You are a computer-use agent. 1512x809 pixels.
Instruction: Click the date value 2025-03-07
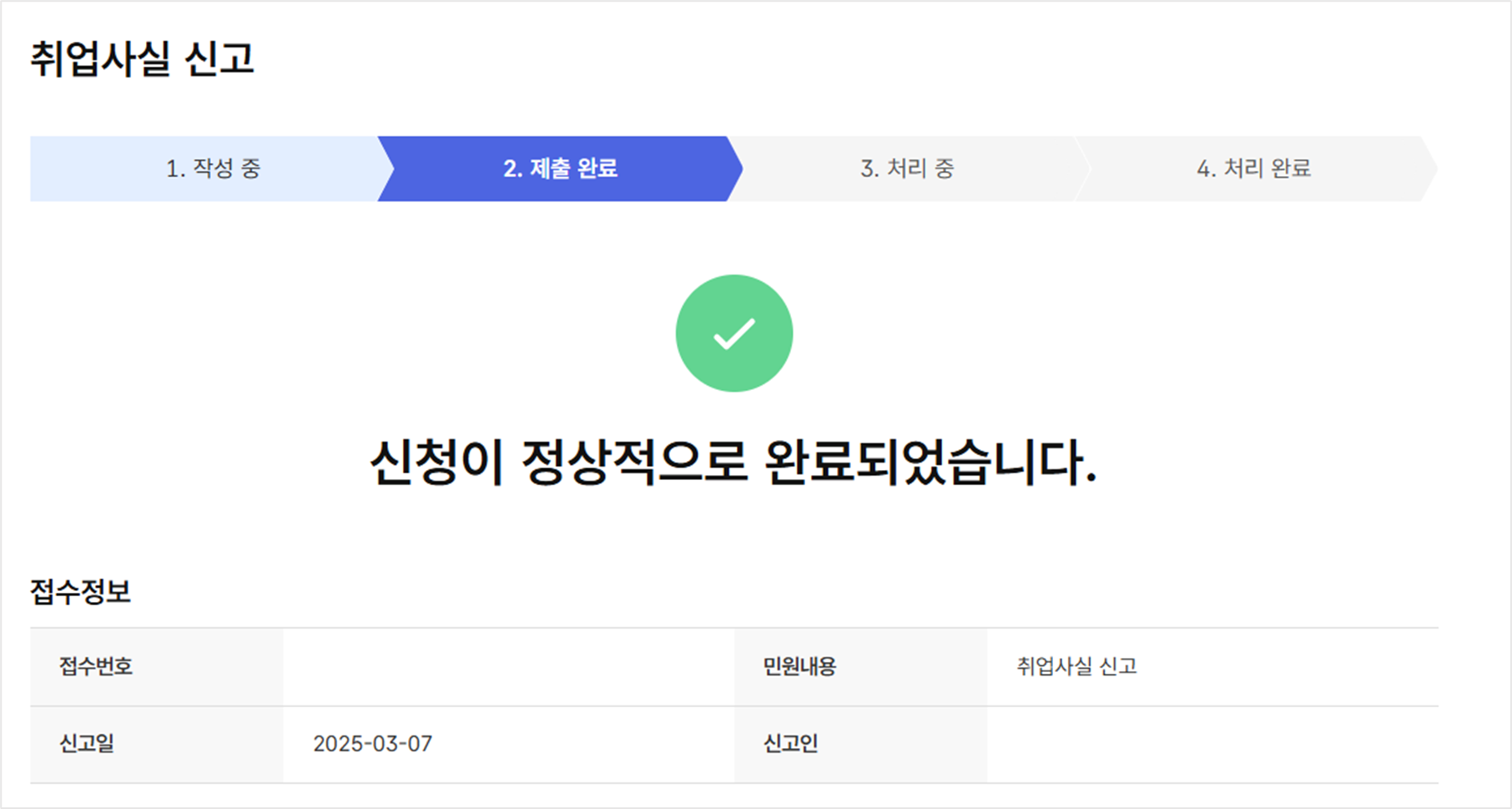[373, 744]
